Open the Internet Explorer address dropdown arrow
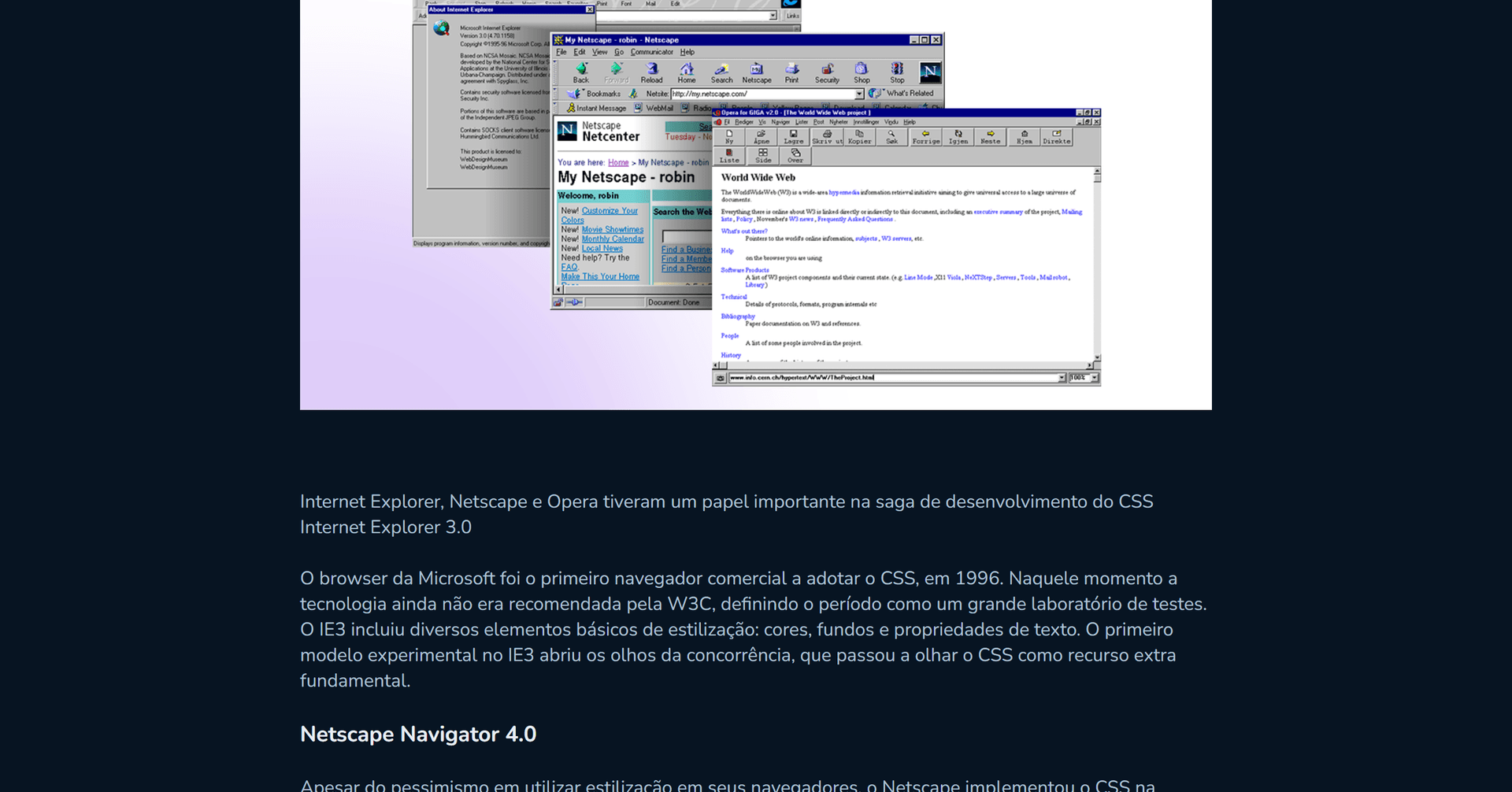This screenshot has width=1512, height=792. [773, 16]
